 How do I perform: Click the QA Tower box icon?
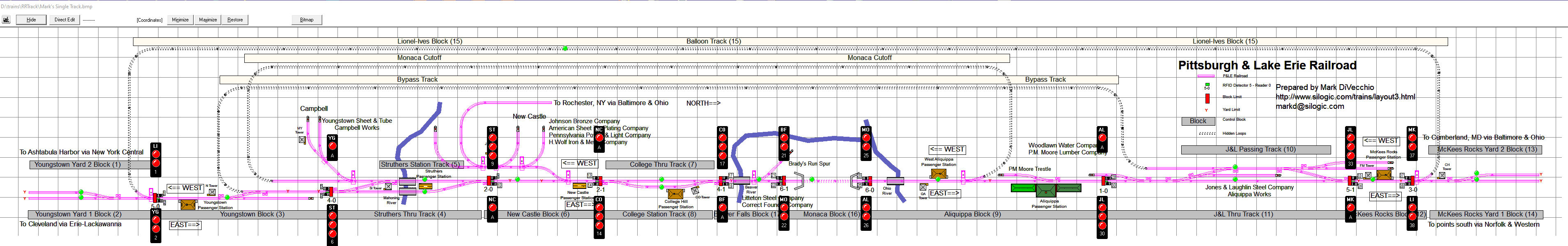coord(923,187)
